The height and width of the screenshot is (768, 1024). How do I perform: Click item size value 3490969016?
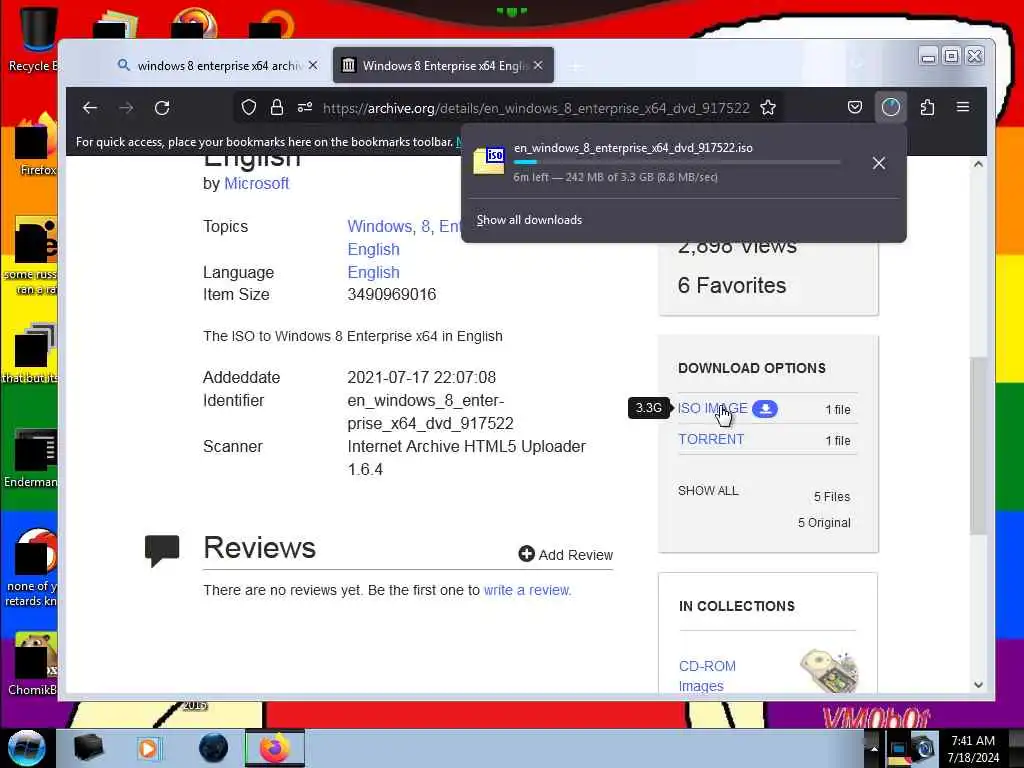(392, 295)
